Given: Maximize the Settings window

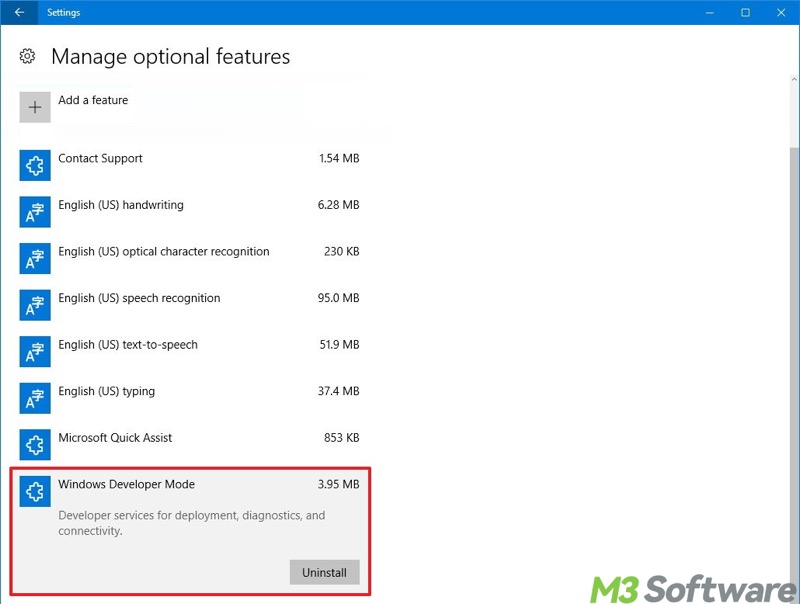Looking at the screenshot, I should tap(745, 12).
